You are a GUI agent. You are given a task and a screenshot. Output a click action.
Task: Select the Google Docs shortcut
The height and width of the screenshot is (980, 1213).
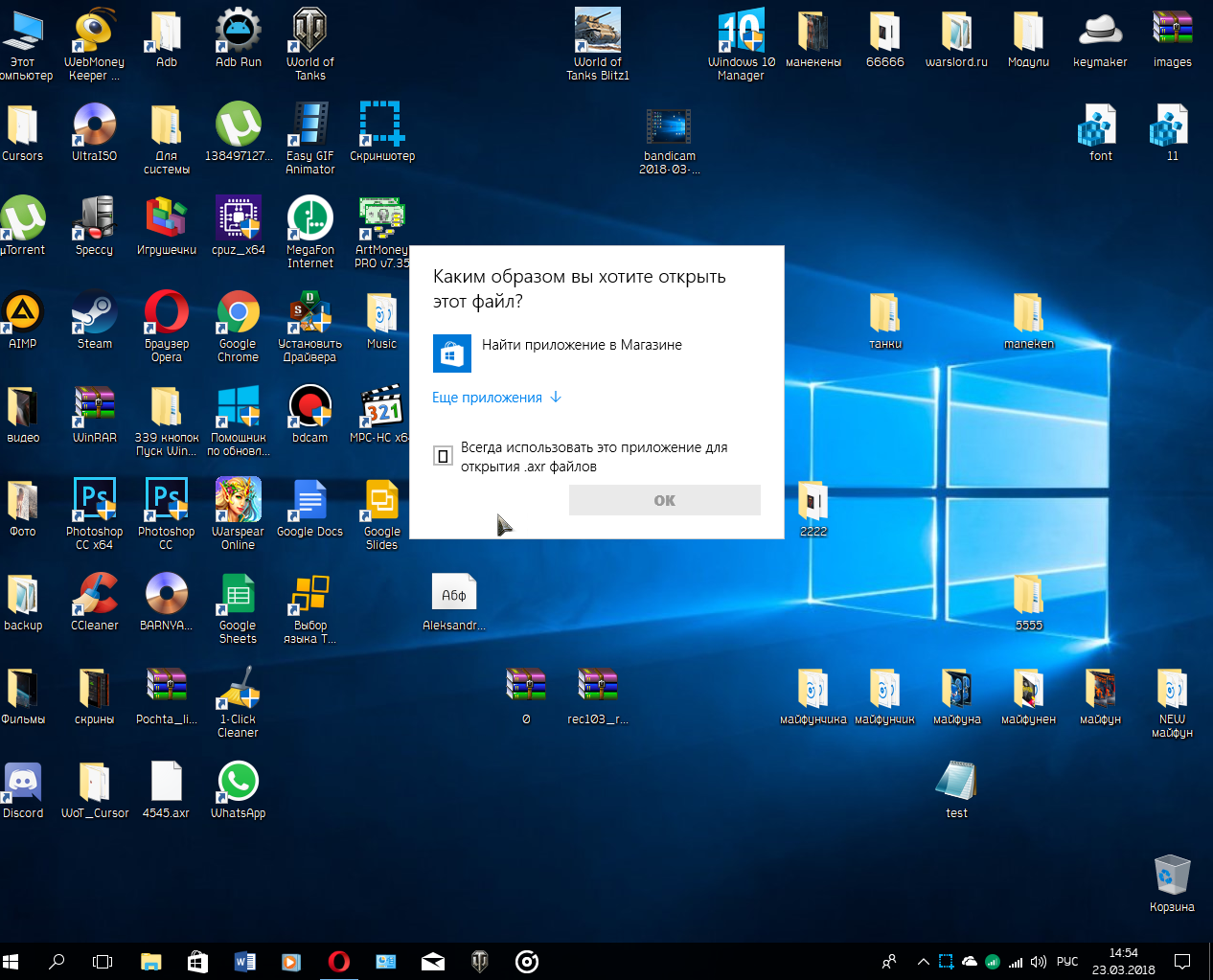tap(309, 508)
